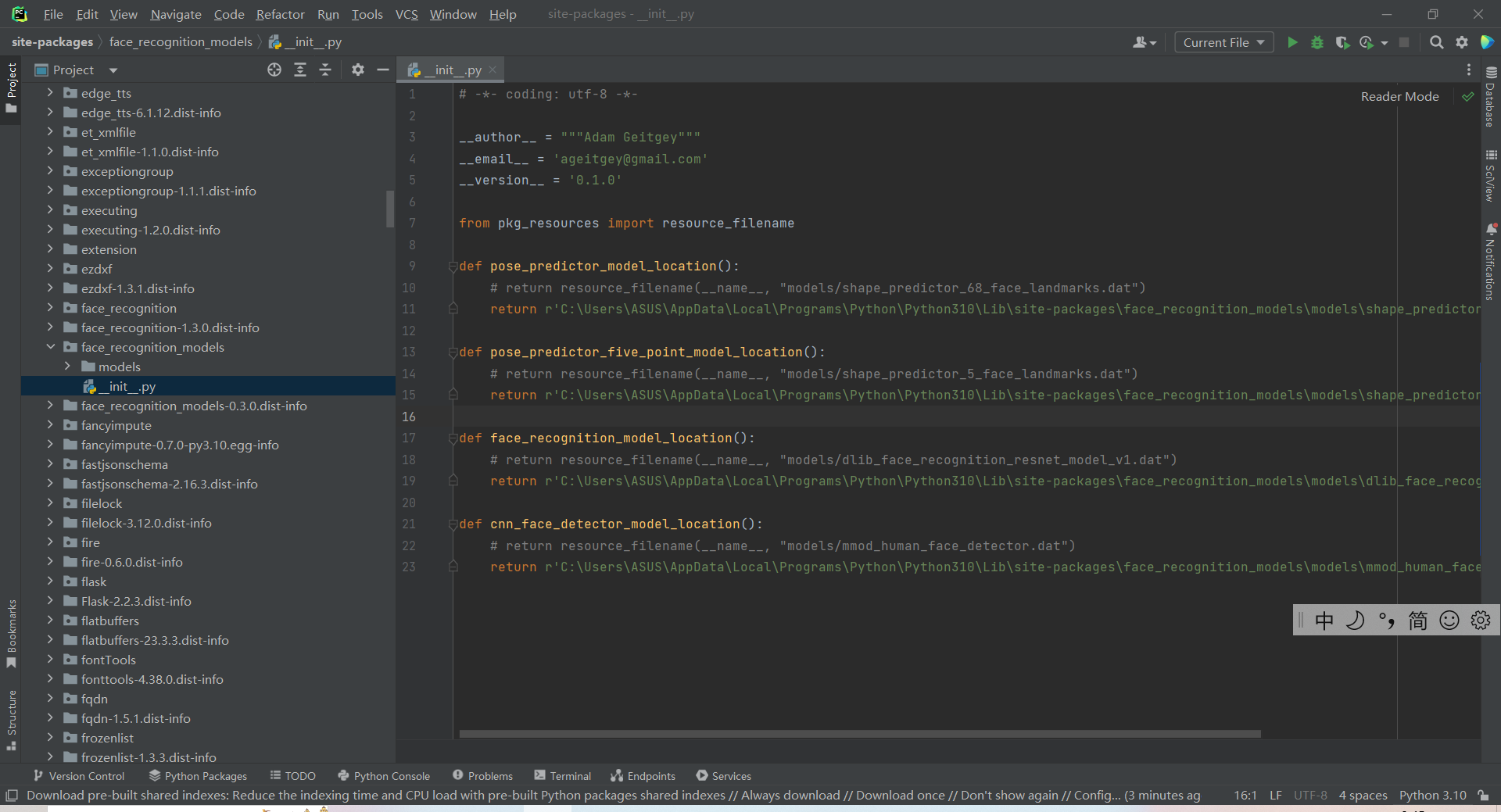Select opened file locate target icon
The height and width of the screenshot is (812, 1501).
(274, 70)
